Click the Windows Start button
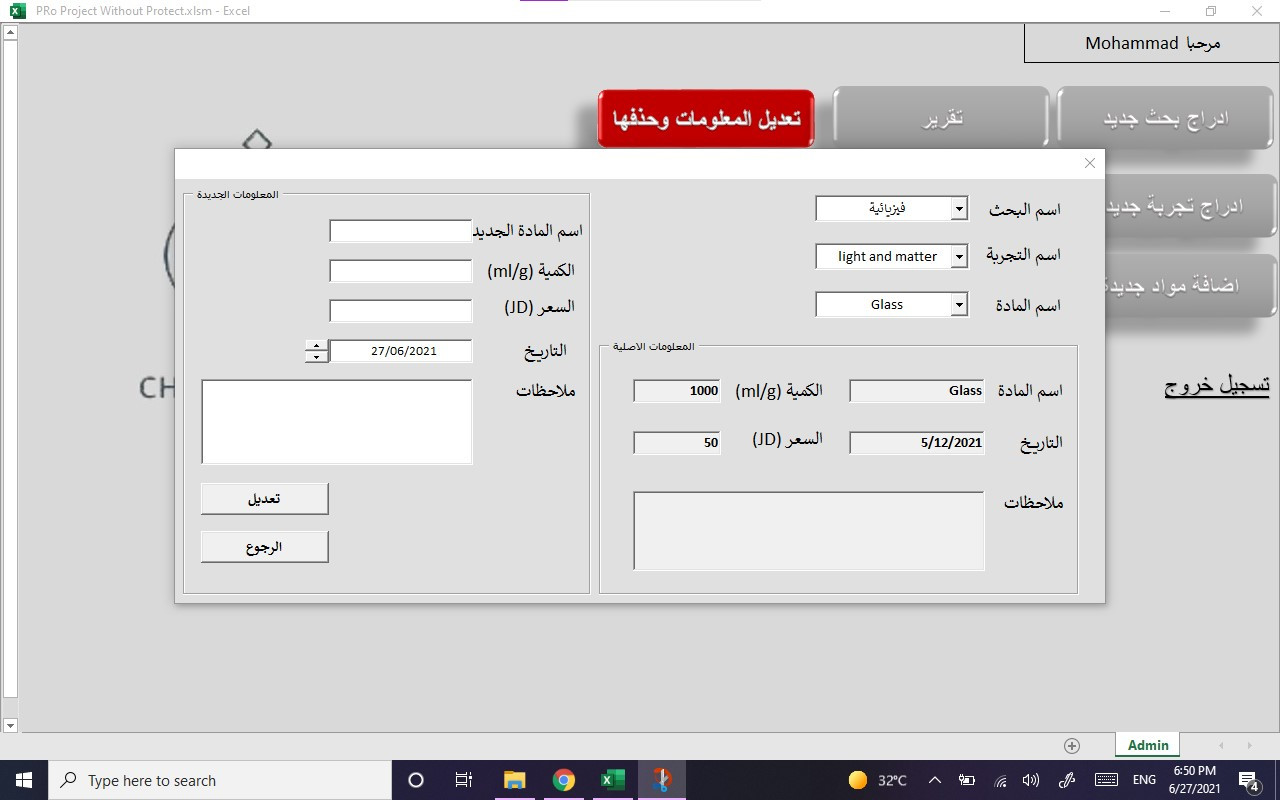1280x800 pixels. point(21,779)
